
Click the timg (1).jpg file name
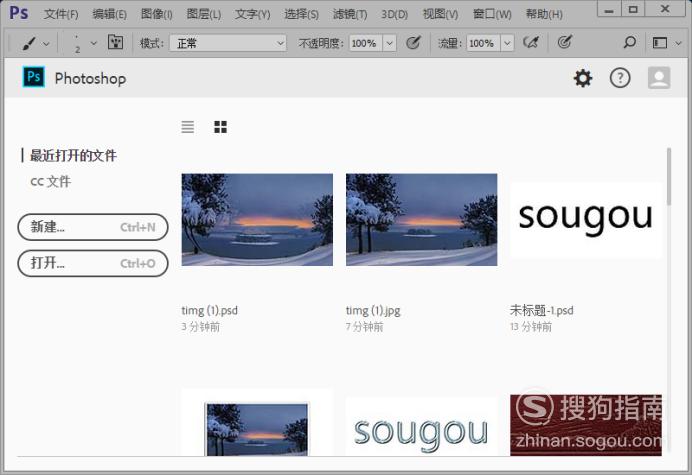(x=373, y=311)
